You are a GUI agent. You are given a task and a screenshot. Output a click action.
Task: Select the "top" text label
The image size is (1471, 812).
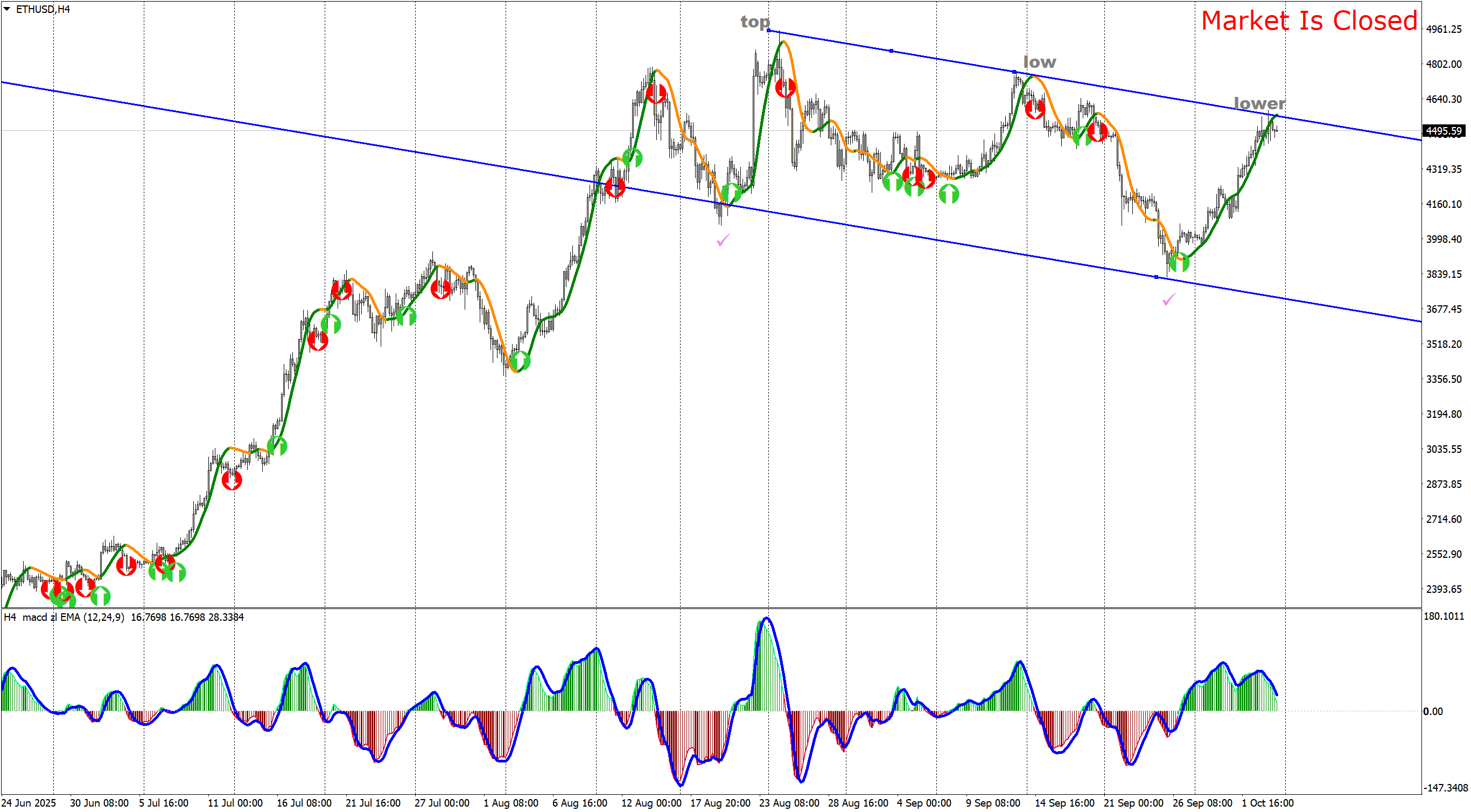[755, 22]
